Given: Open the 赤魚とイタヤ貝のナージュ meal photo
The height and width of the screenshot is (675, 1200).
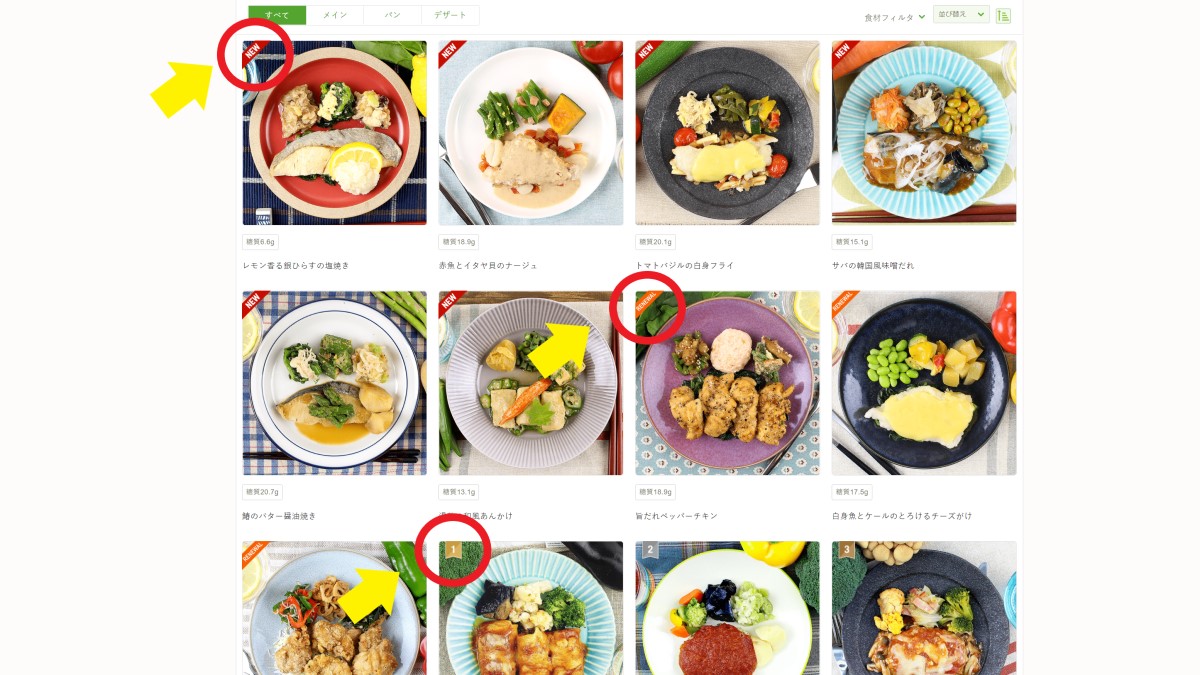Looking at the screenshot, I should 531,133.
